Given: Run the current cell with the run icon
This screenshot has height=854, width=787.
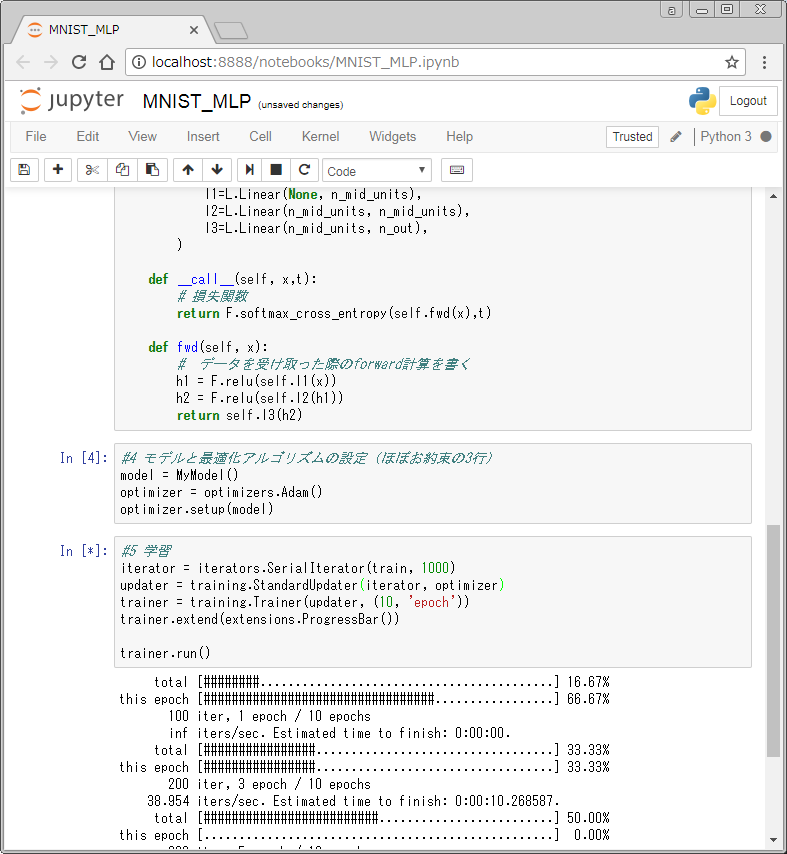Looking at the screenshot, I should [249, 170].
